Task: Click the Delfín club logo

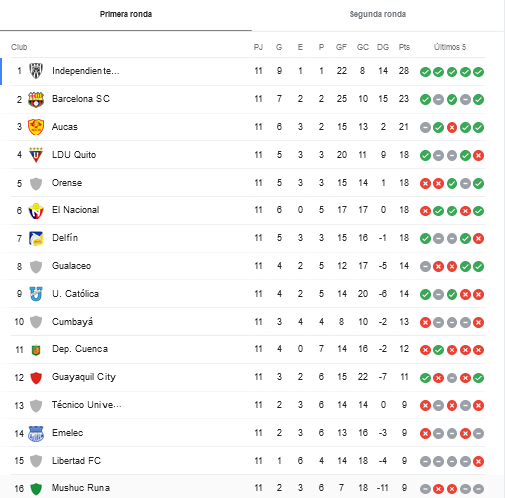Action: pos(36,238)
